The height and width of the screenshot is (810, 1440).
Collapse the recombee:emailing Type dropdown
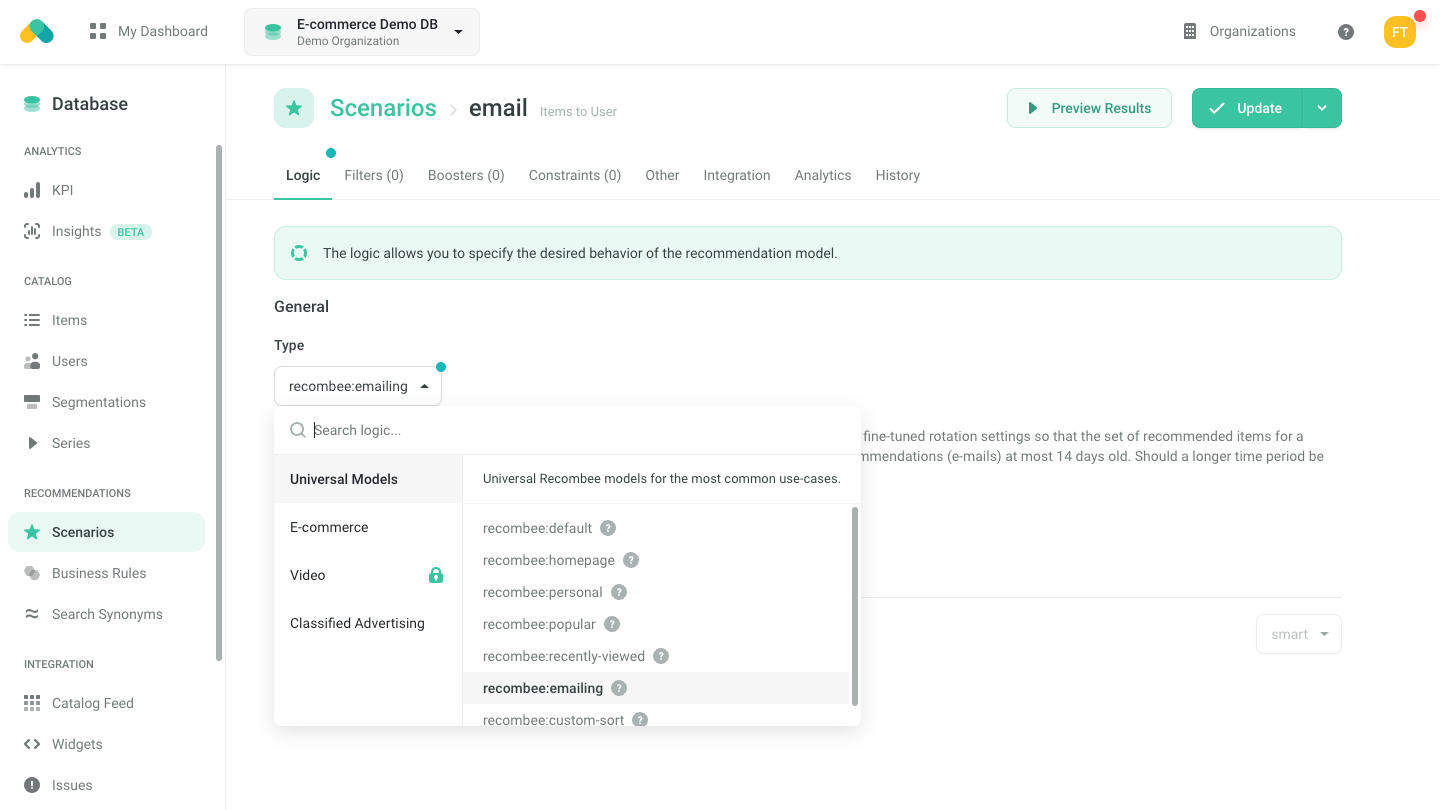click(x=358, y=386)
